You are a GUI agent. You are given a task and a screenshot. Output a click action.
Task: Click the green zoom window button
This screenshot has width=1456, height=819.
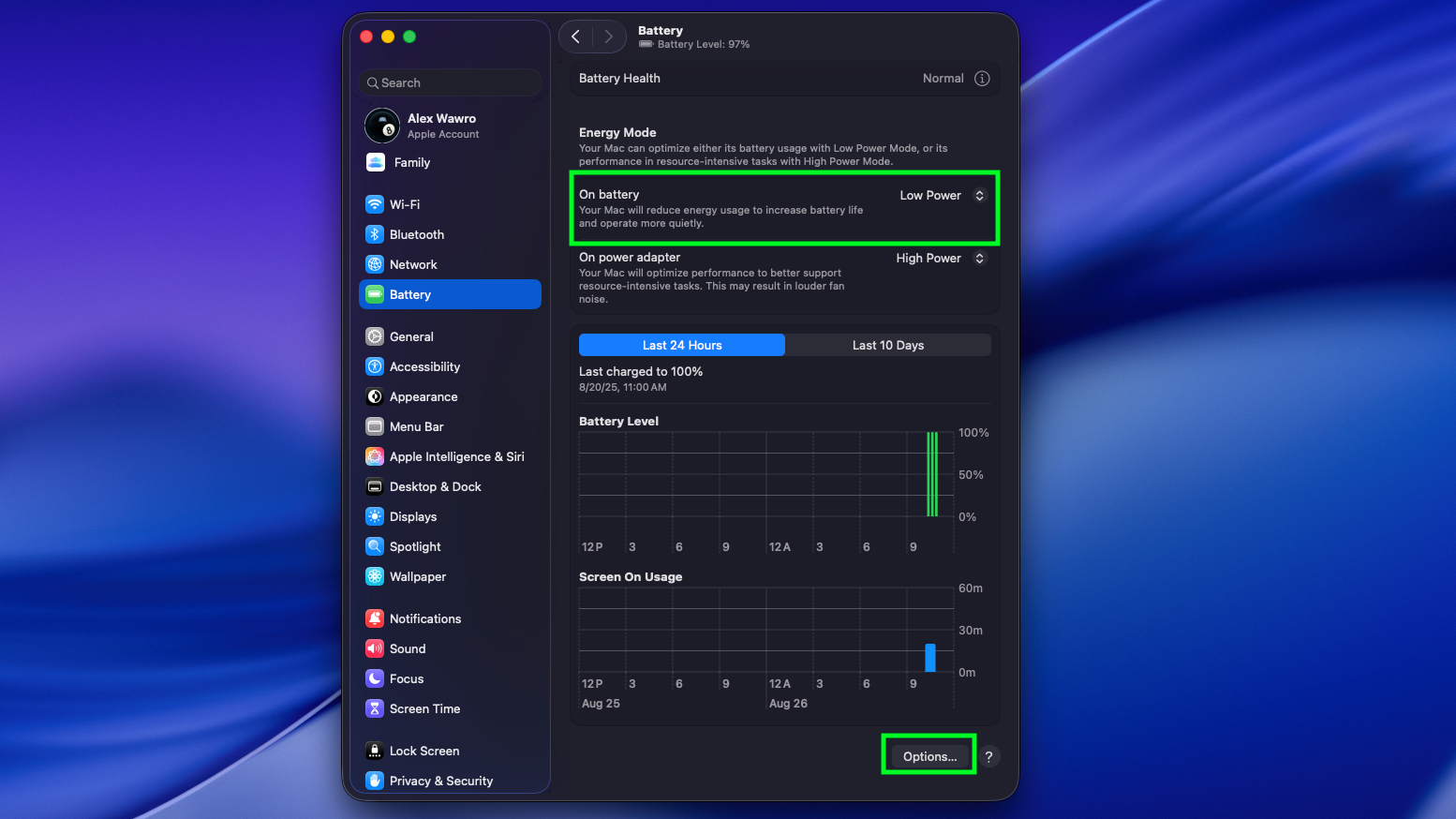point(409,37)
